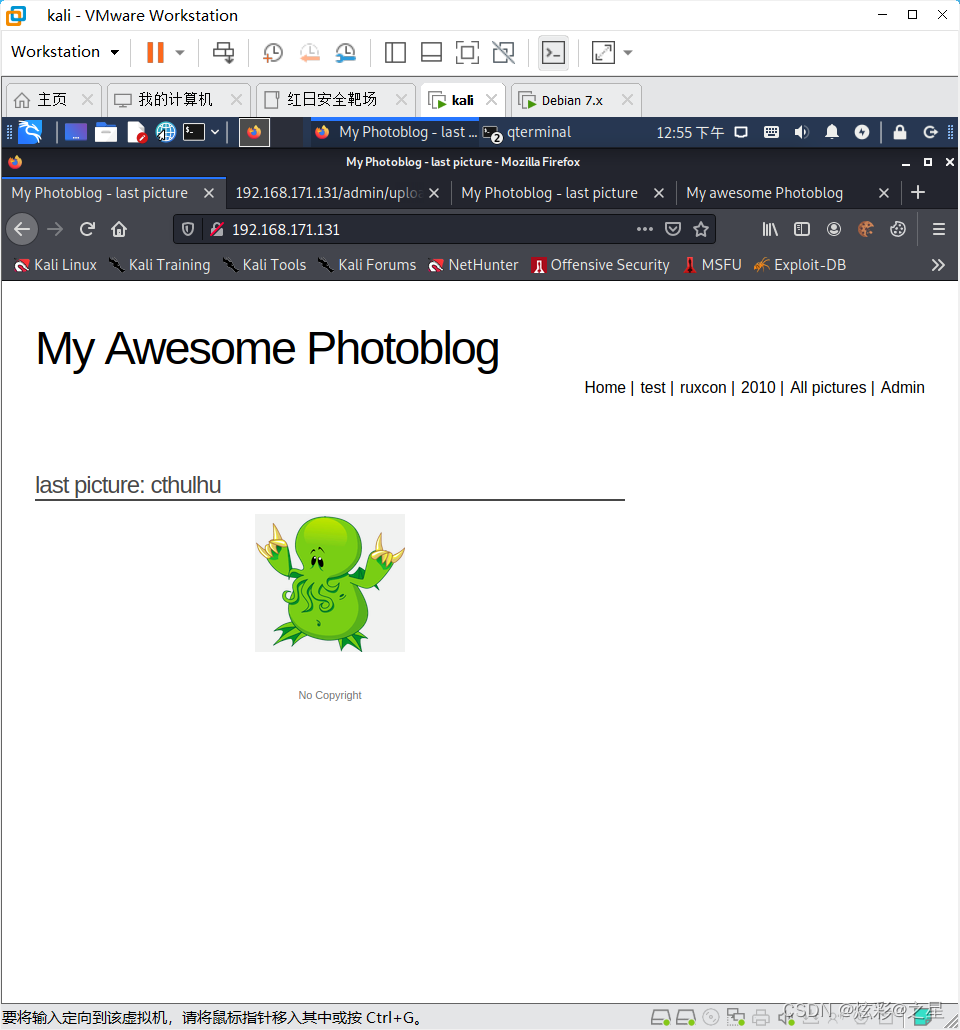Open page actions three-dot menu

coord(645,229)
